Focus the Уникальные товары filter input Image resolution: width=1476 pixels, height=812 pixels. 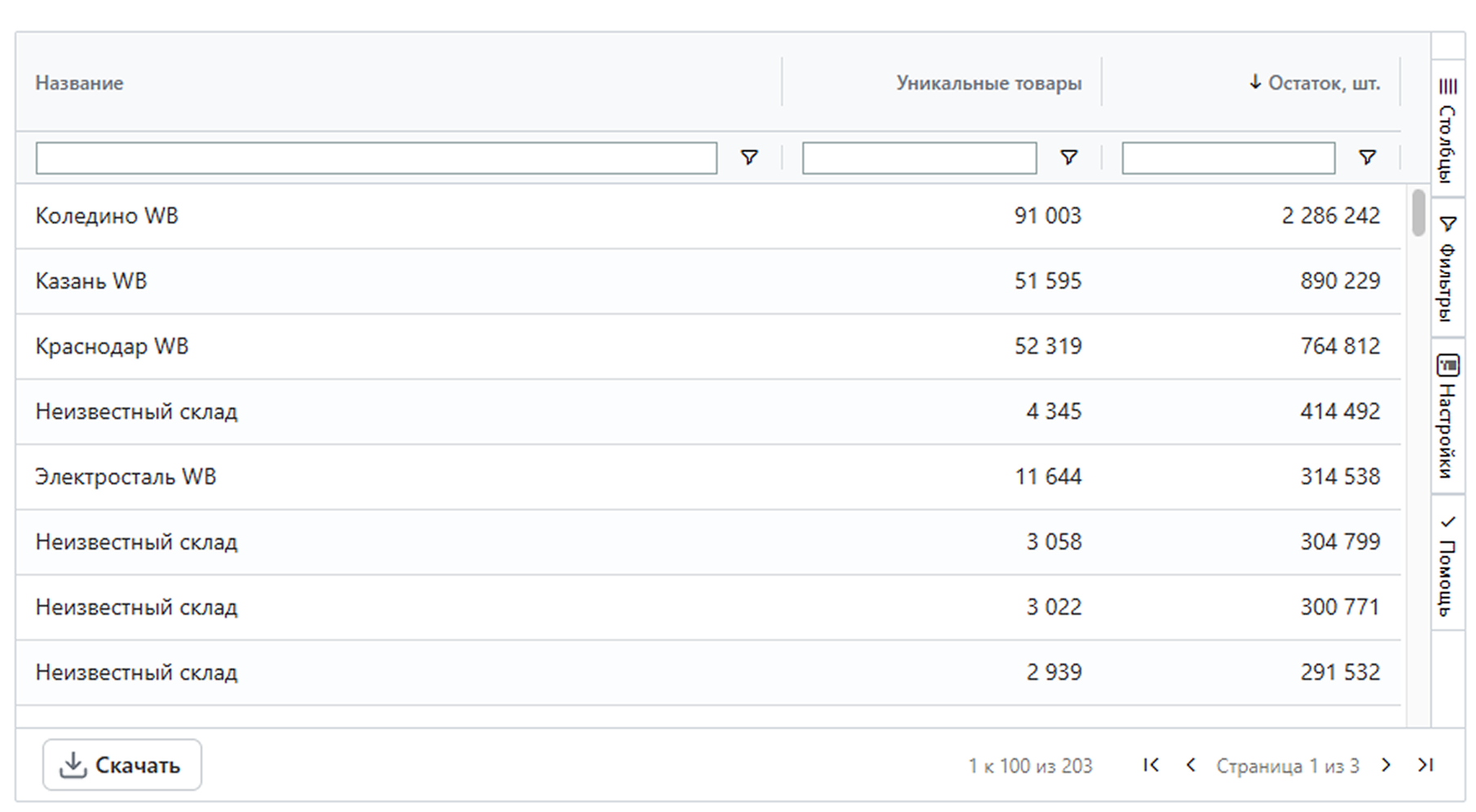919,158
